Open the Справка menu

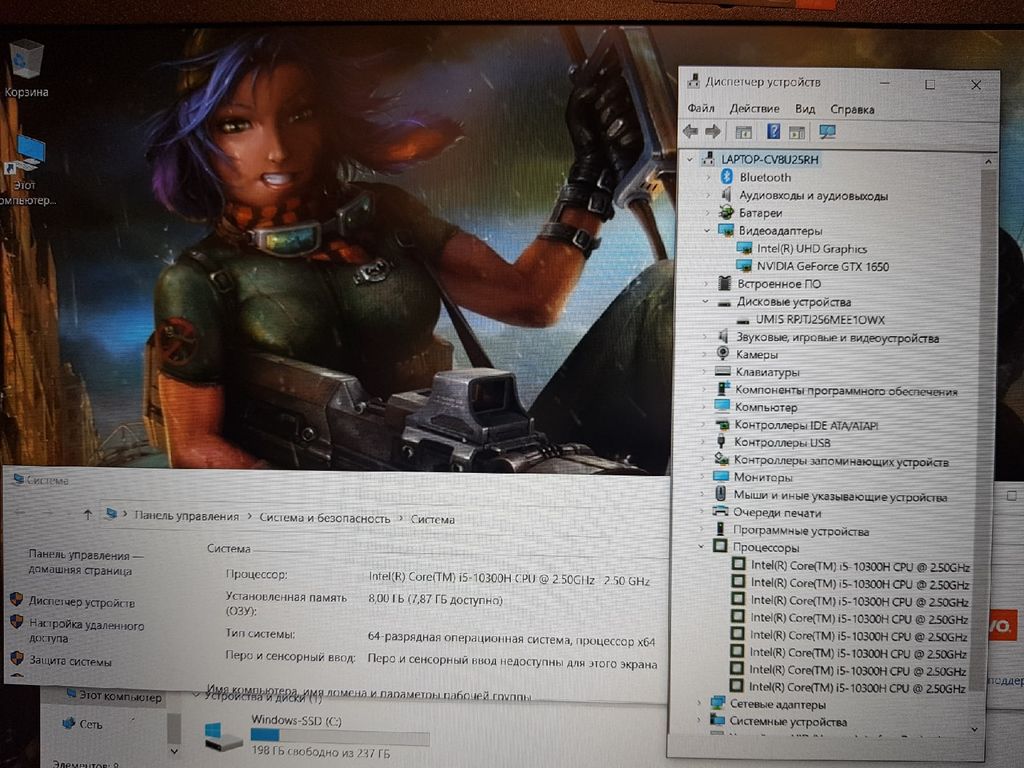[x=852, y=109]
